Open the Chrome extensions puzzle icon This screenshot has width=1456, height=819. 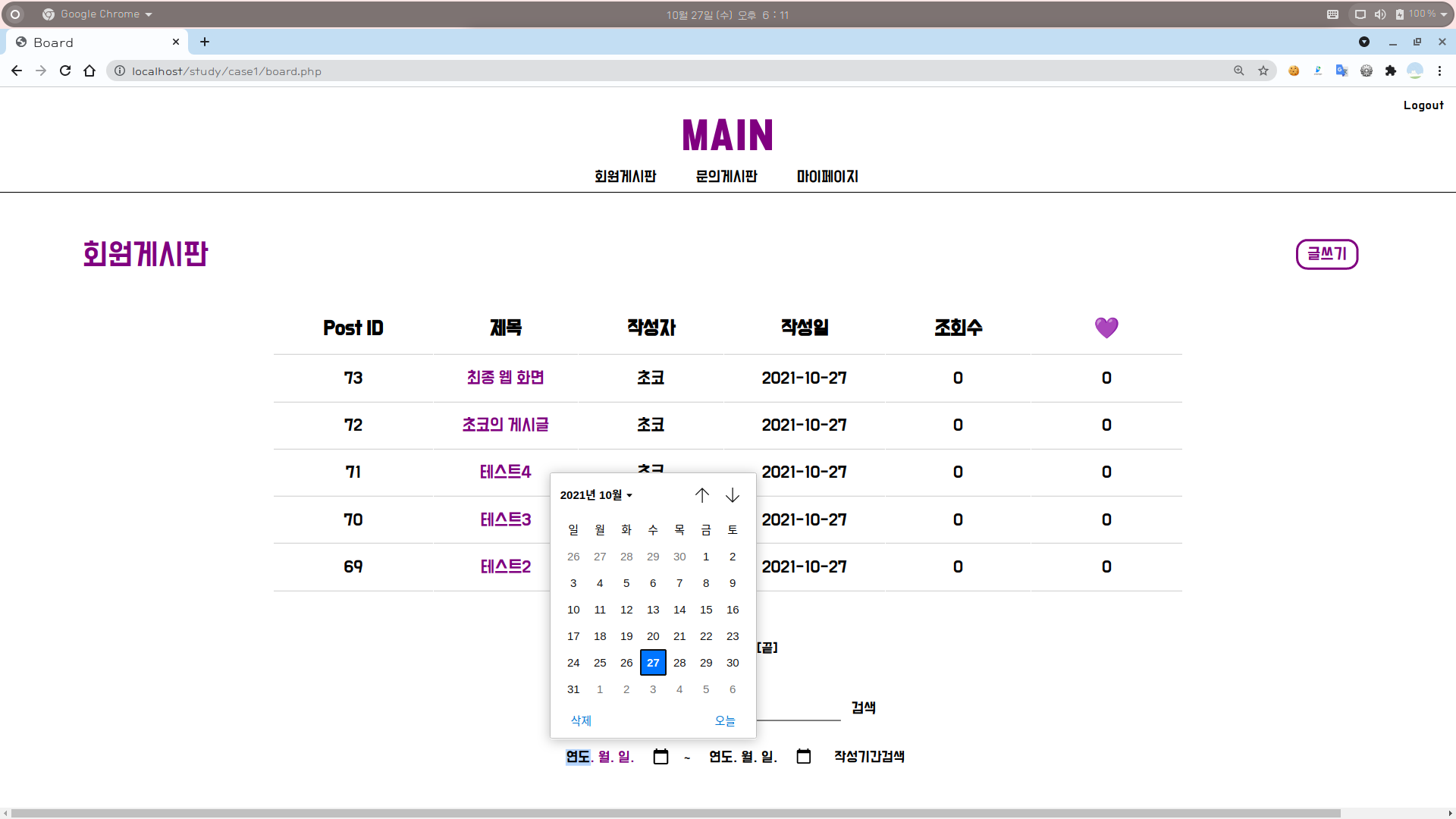1391,71
